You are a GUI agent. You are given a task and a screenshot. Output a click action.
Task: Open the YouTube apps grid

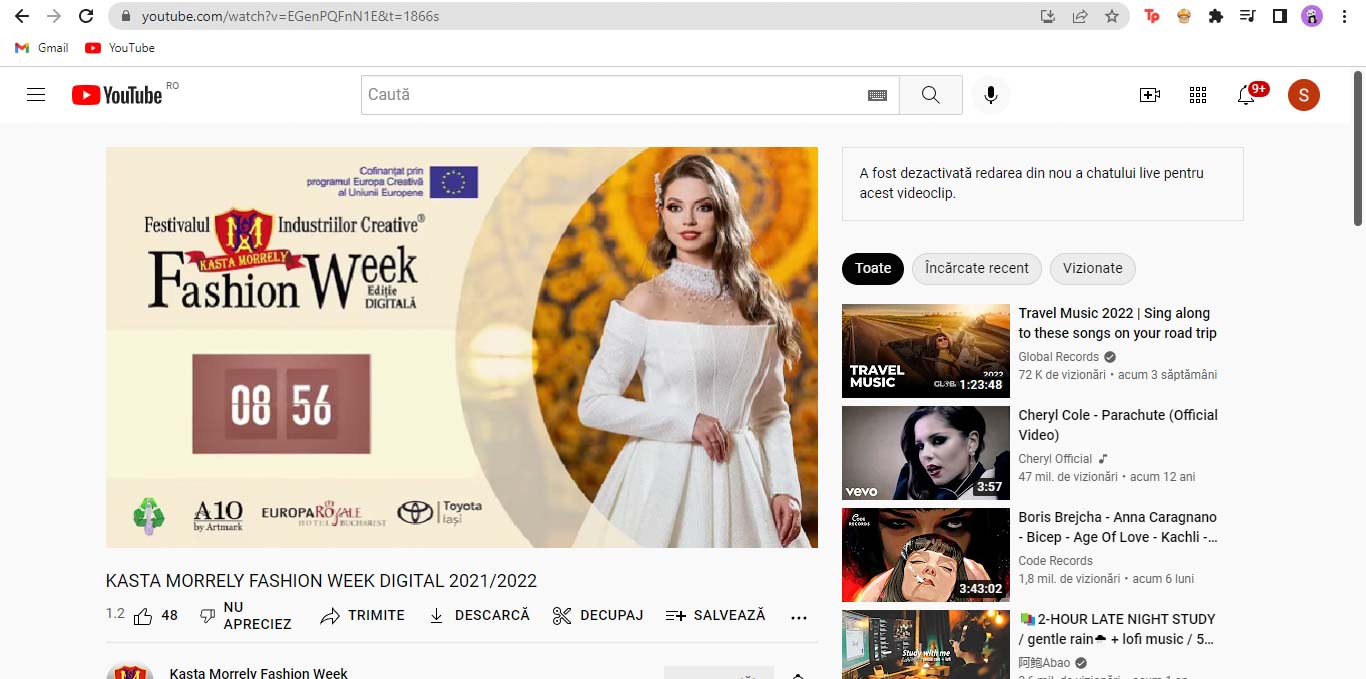tap(1198, 95)
